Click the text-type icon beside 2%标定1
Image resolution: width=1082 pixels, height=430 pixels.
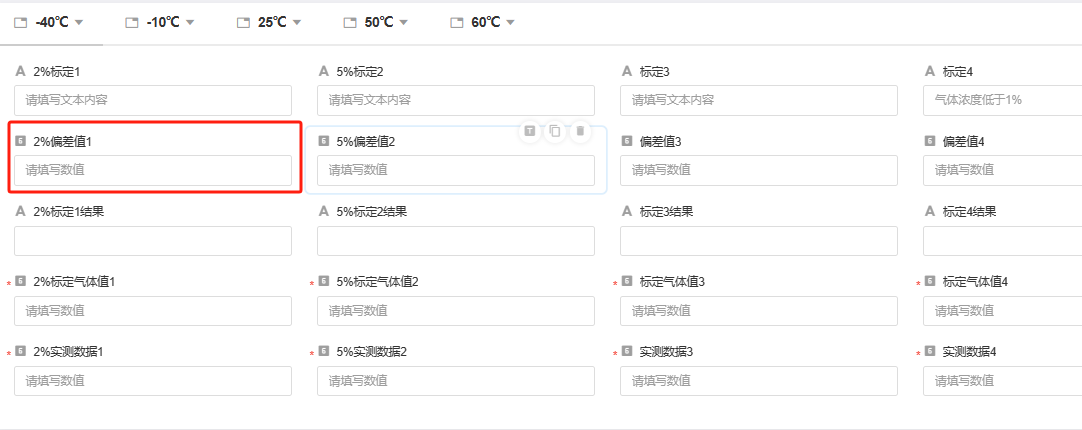click(21, 72)
